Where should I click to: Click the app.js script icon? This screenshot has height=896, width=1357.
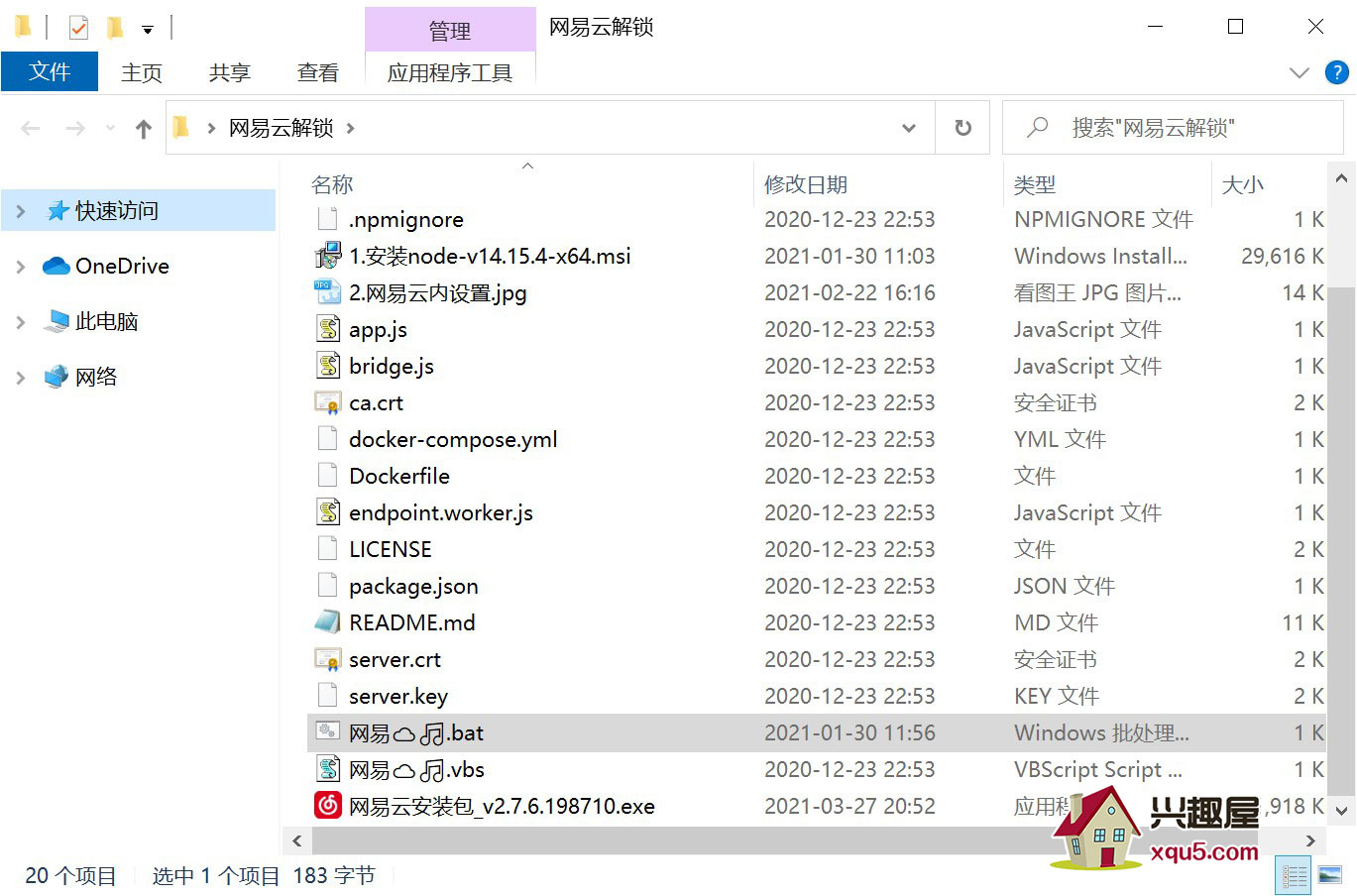point(328,329)
